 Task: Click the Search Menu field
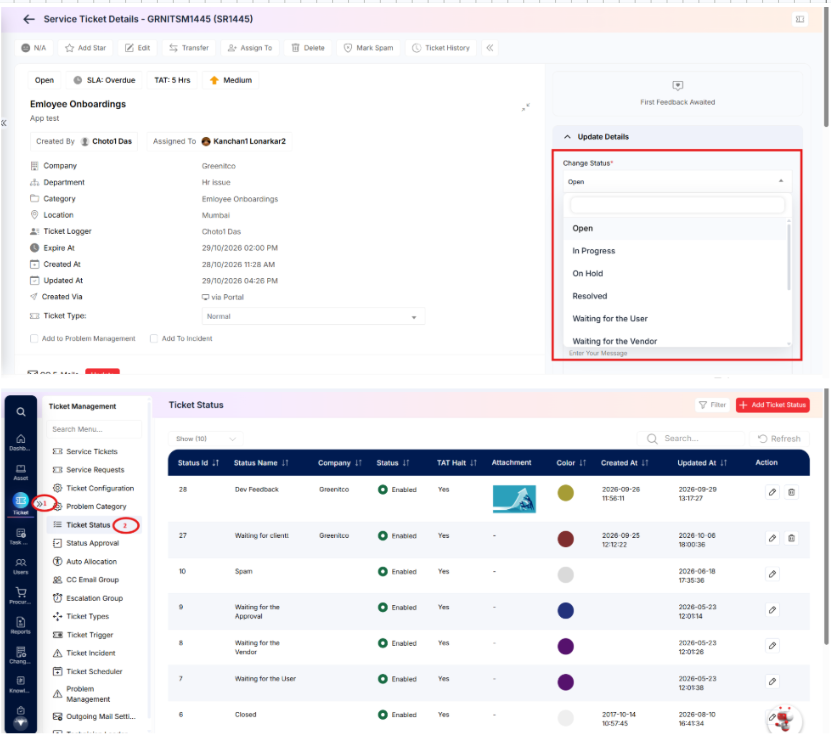coord(94,429)
